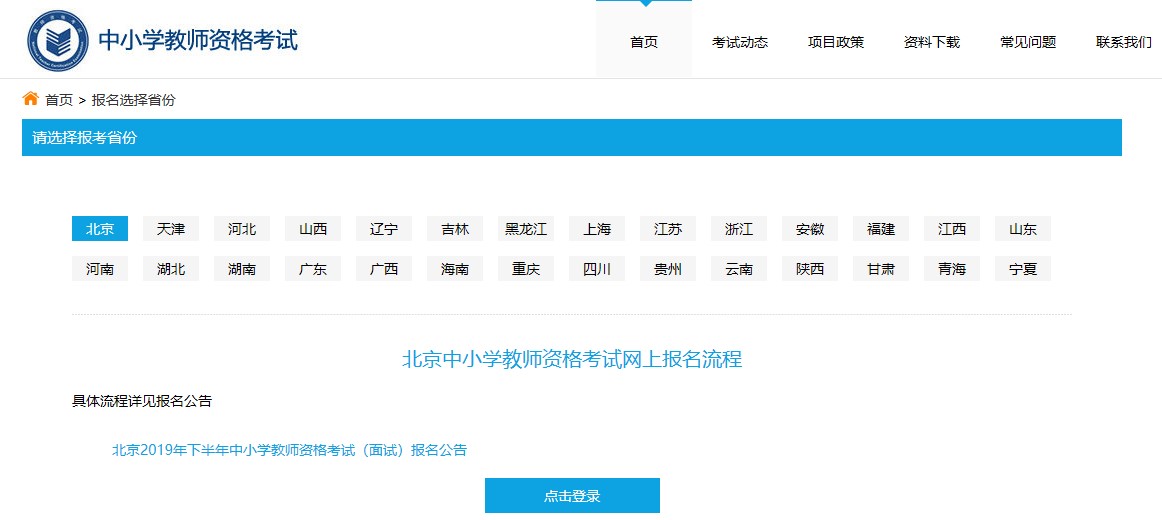The height and width of the screenshot is (520, 1162).
Task: Click the 北京中小学教师资格考试网上报名流程 heading
Action: [x=572, y=359]
